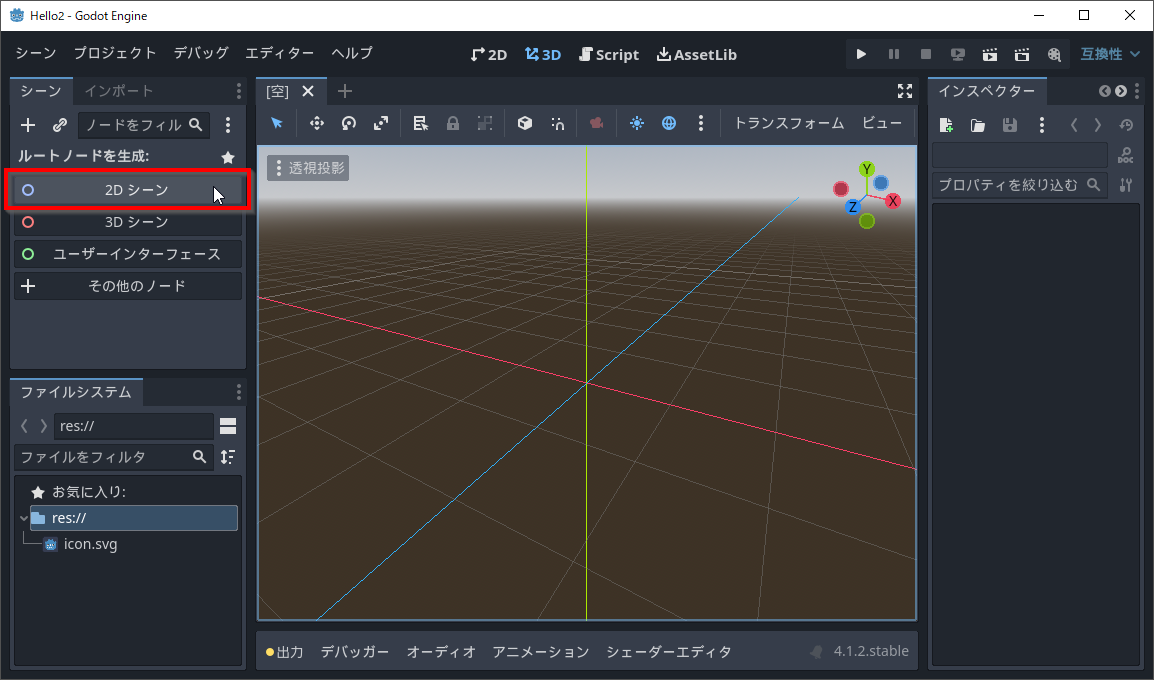The image size is (1154, 680).
Task: Click the Z axis on view gizmo
Action: coord(852,207)
